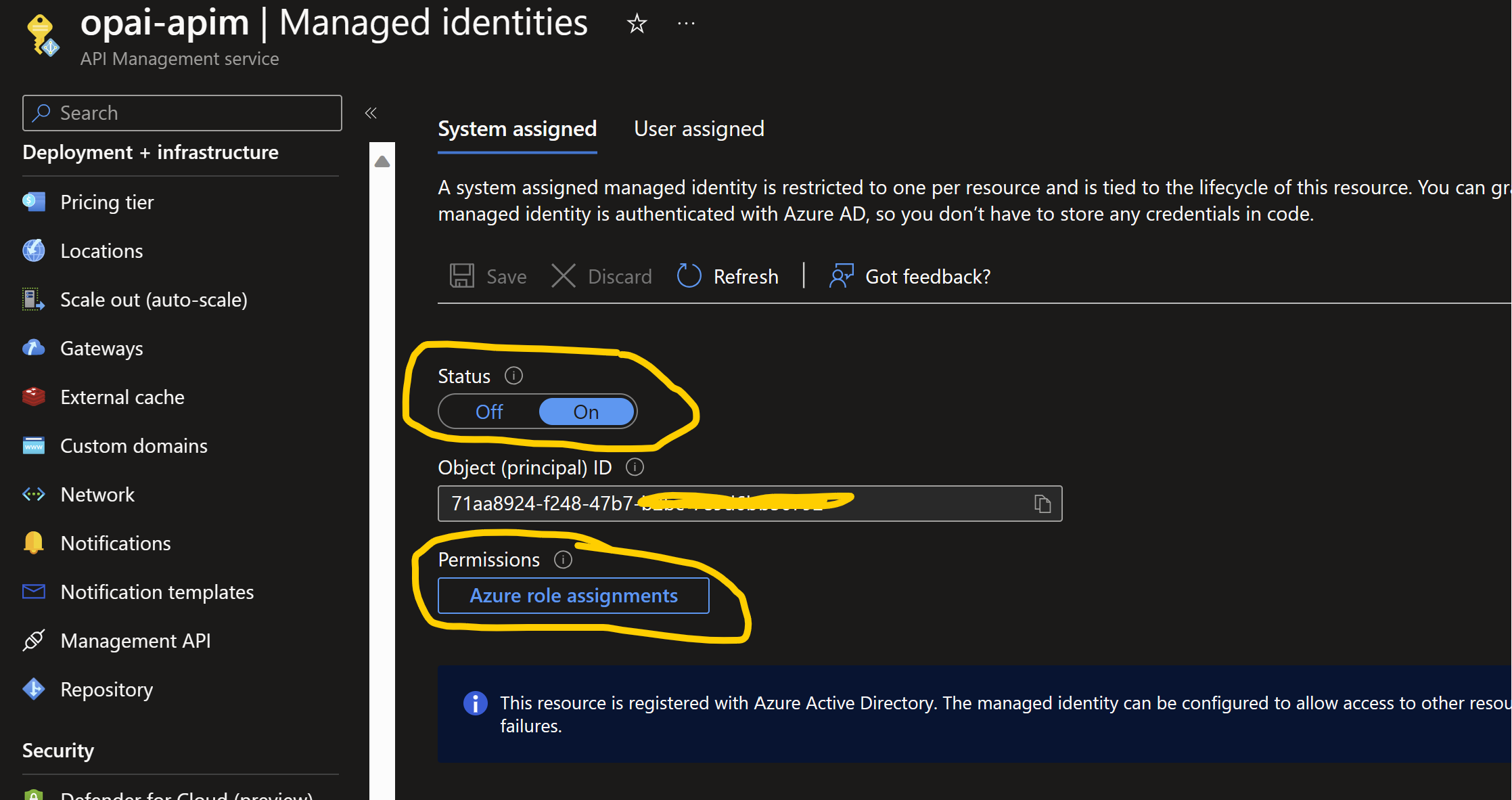Click the Refresh icon

(x=689, y=276)
